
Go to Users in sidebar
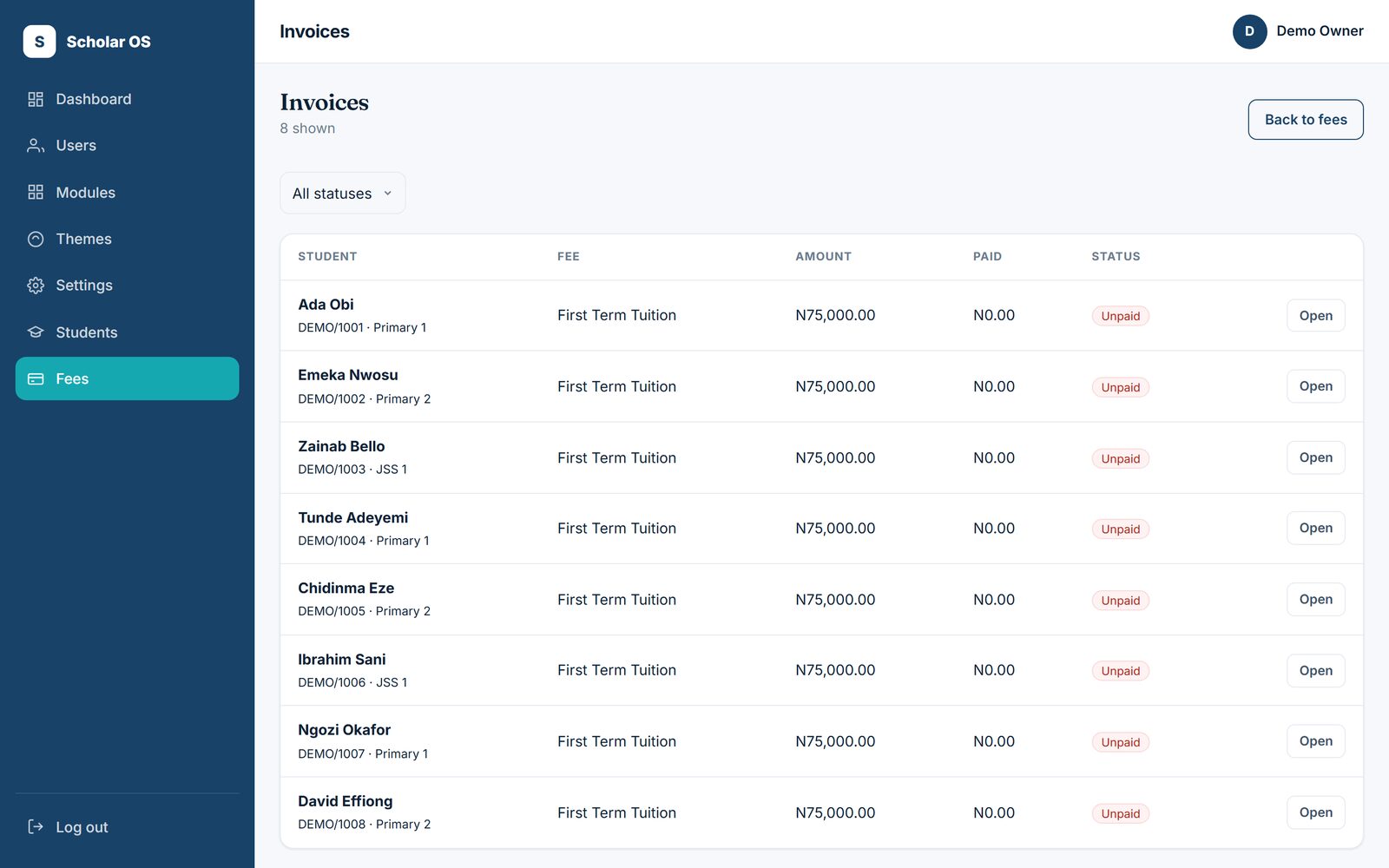click(127, 146)
